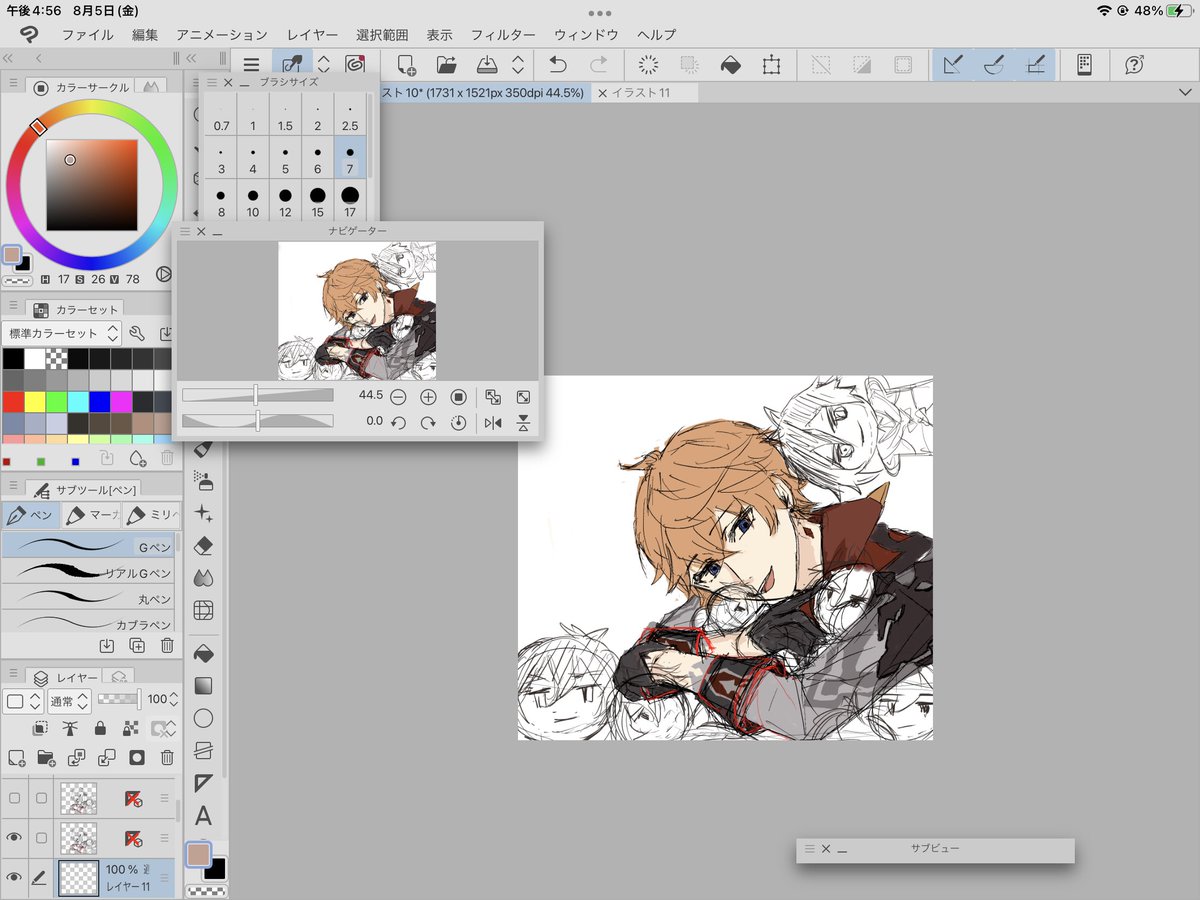
Task: Open blending mode dropdown 通常
Action: [x=70, y=700]
